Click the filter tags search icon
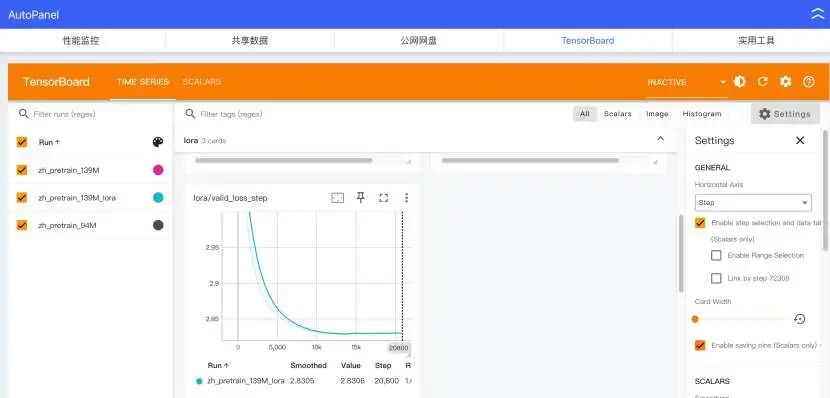The height and width of the screenshot is (398, 830). click(x=190, y=114)
